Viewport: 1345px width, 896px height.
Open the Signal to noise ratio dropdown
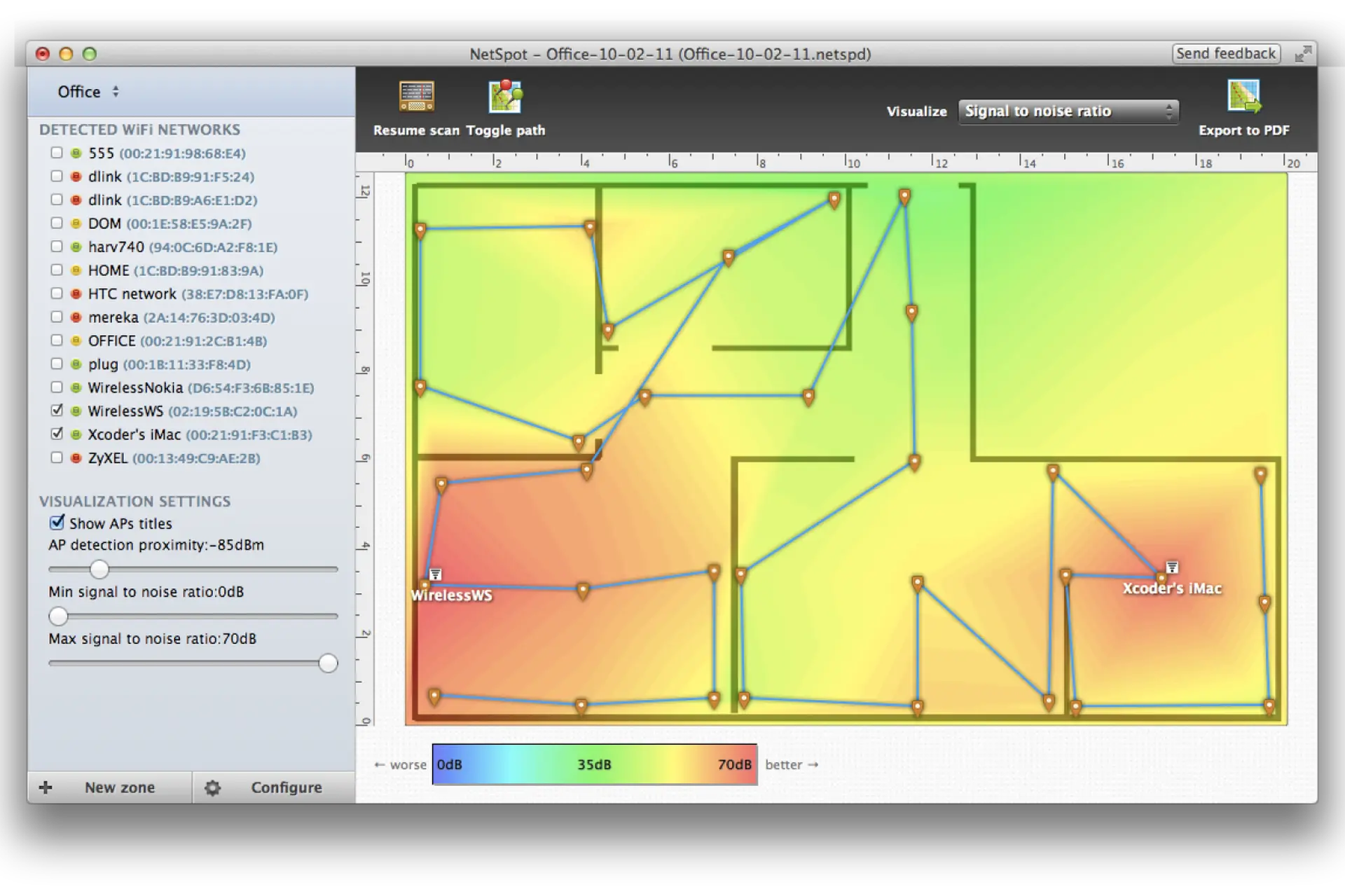tap(1068, 111)
